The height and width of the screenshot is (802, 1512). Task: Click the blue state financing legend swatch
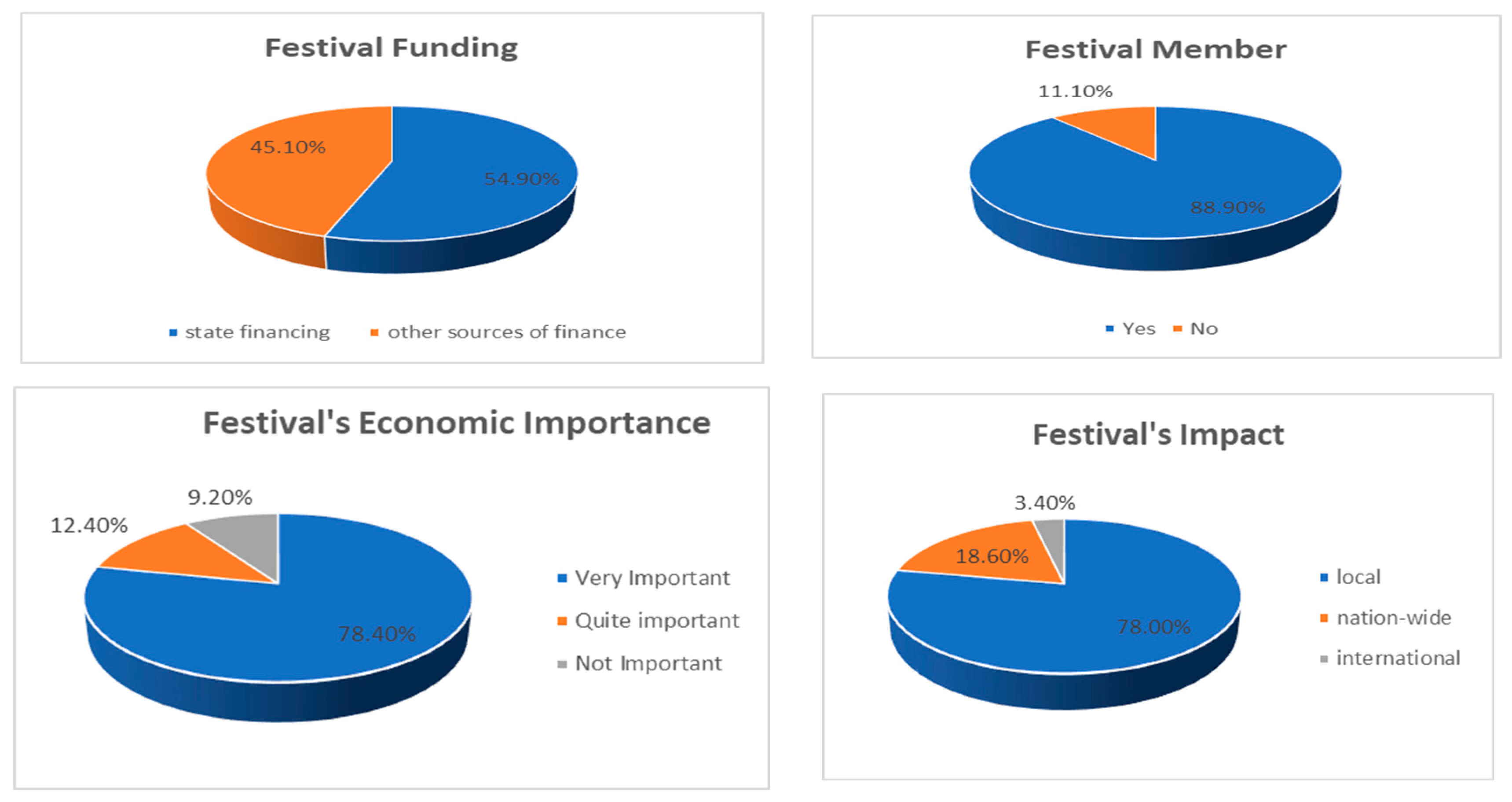click(172, 333)
